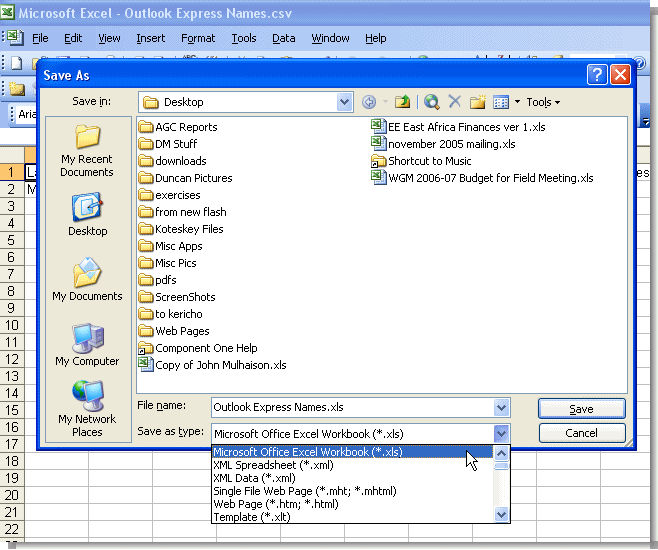This screenshot has height=550, width=658.
Task: Select row 10 header in Excel
Action: click(x=12, y=325)
